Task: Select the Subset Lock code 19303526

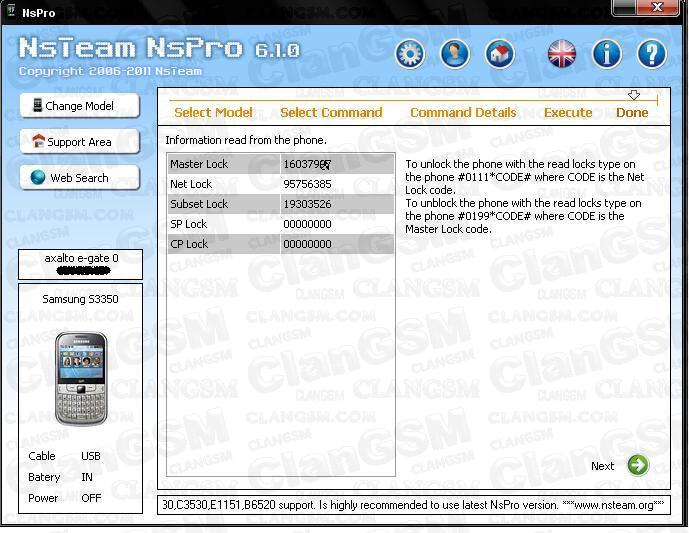Action: pyautogui.click(x=307, y=204)
